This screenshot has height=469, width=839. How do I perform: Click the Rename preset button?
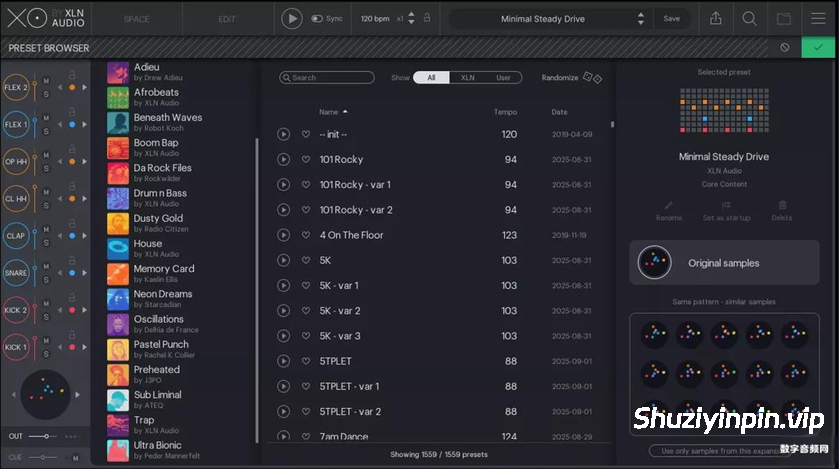[x=669, y=211]
